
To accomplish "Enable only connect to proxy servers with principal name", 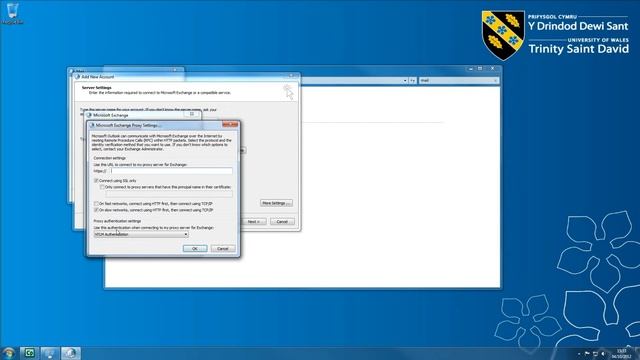I will [102, 187].
